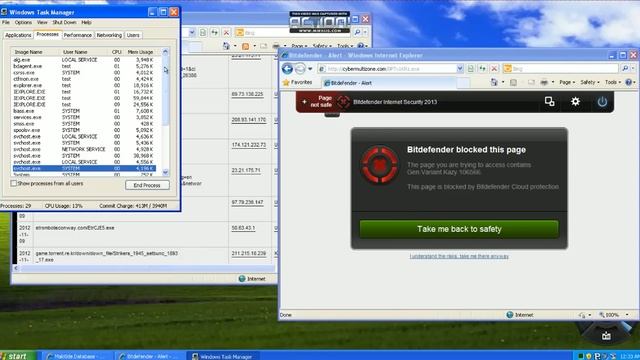Open the Help menu in Task Manager
Viewport: 640px width, 360px height.
click(x=86, y=22)
